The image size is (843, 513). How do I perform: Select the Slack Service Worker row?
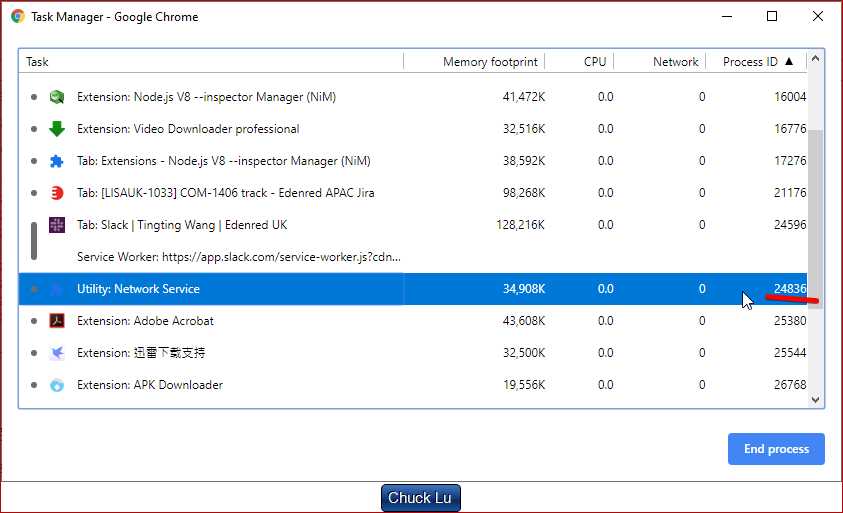coord(413,257)
